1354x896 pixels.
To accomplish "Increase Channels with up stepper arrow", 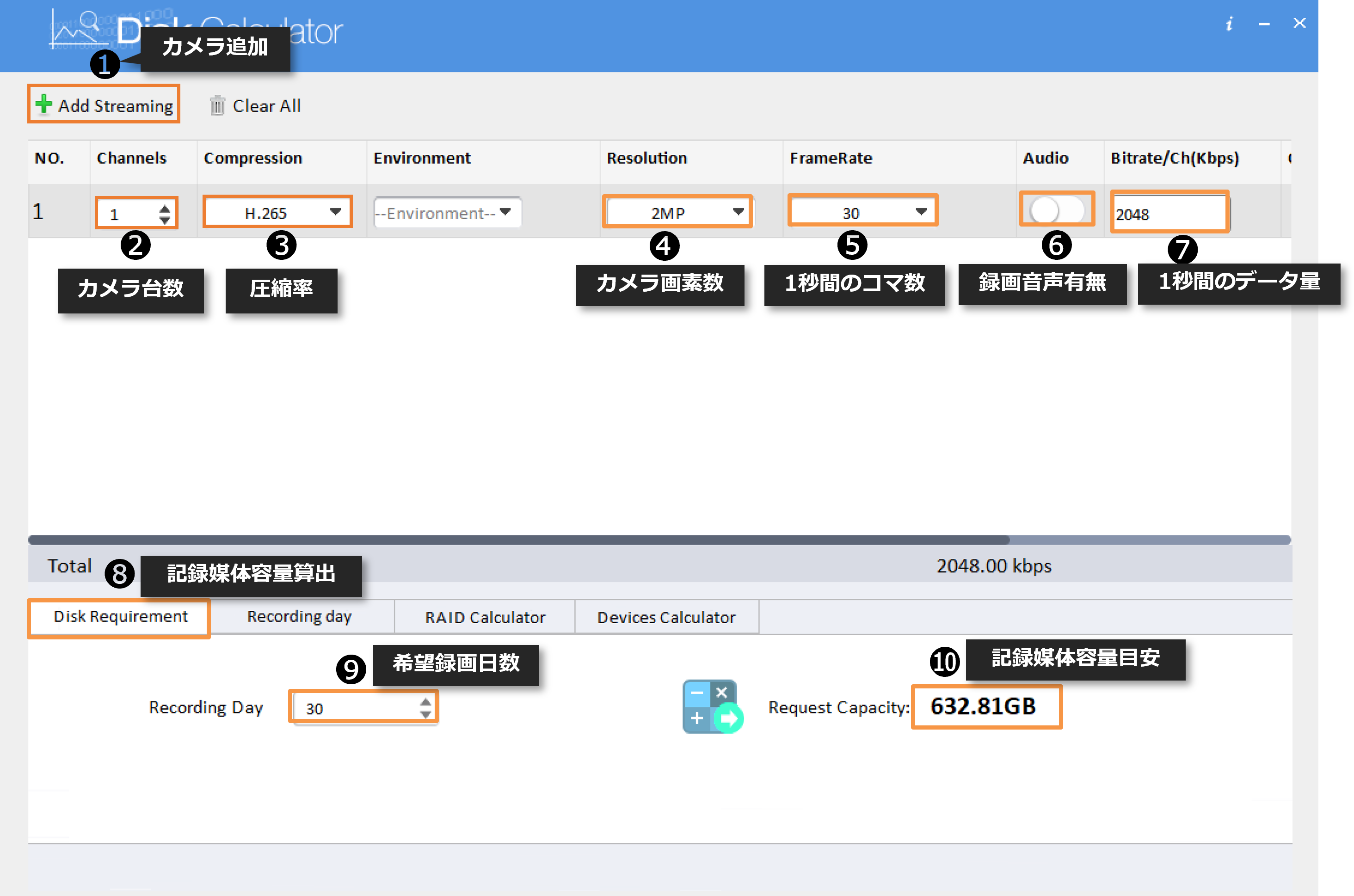I will (x=165, y=208).
